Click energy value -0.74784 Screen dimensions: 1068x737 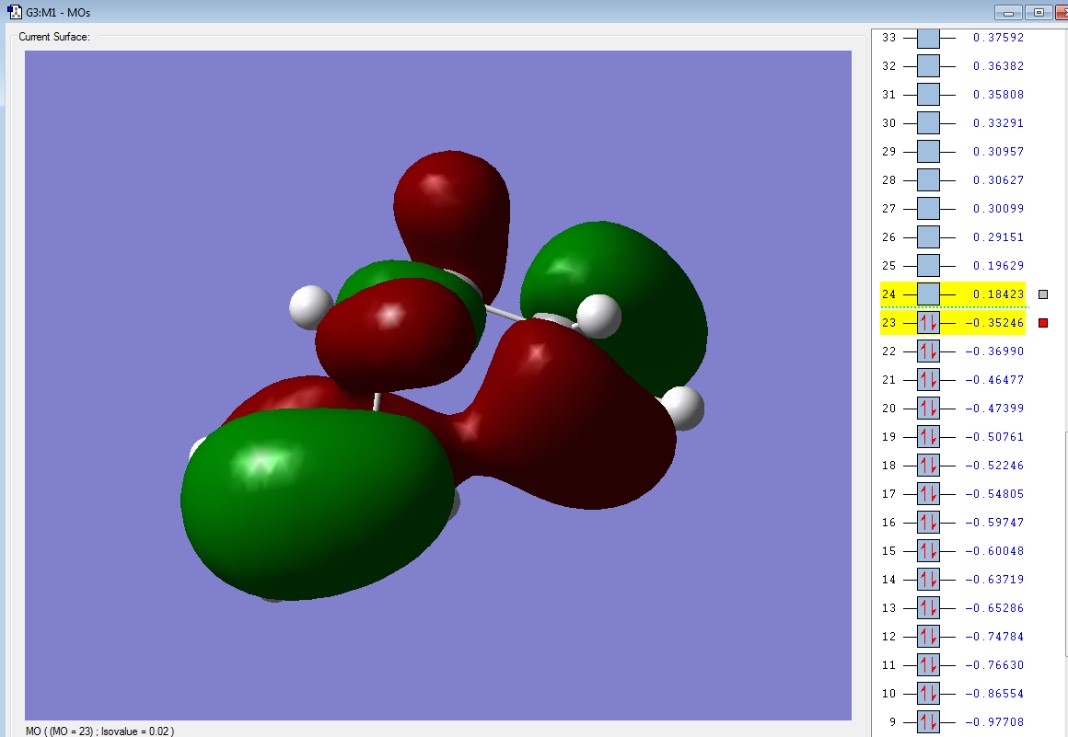point(994,637)
